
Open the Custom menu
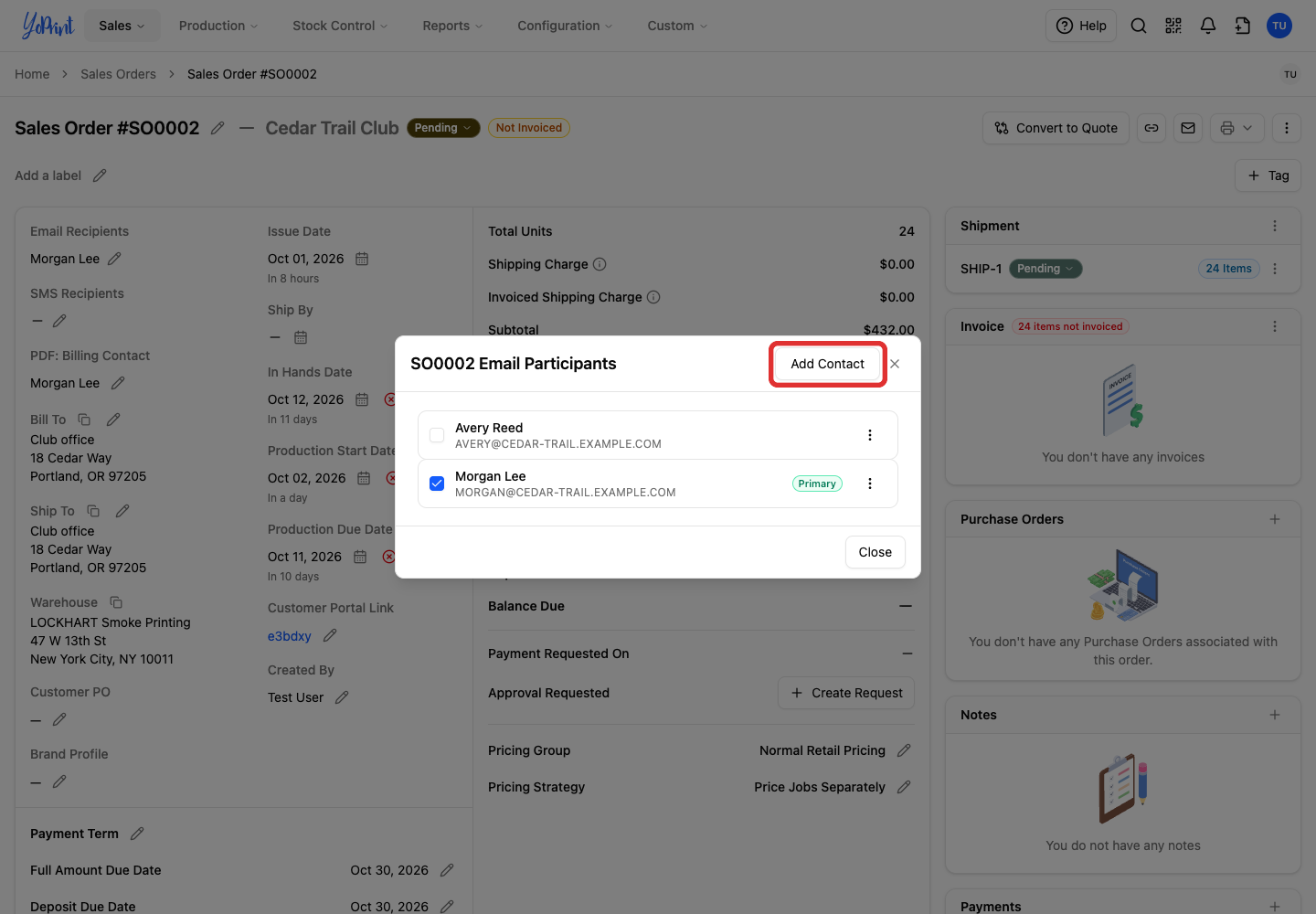coord(677,26)
